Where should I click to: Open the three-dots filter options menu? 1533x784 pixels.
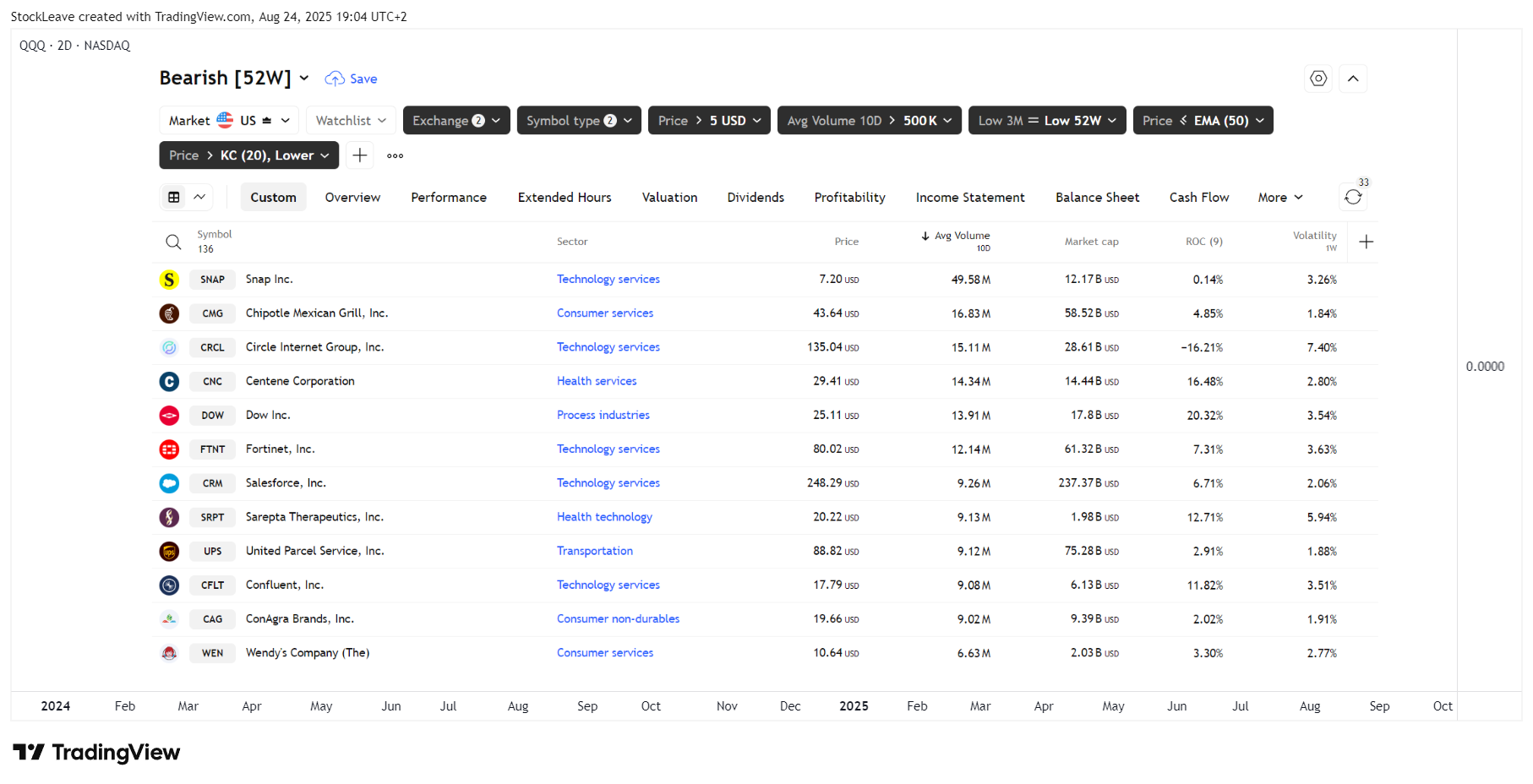[395, 155]
